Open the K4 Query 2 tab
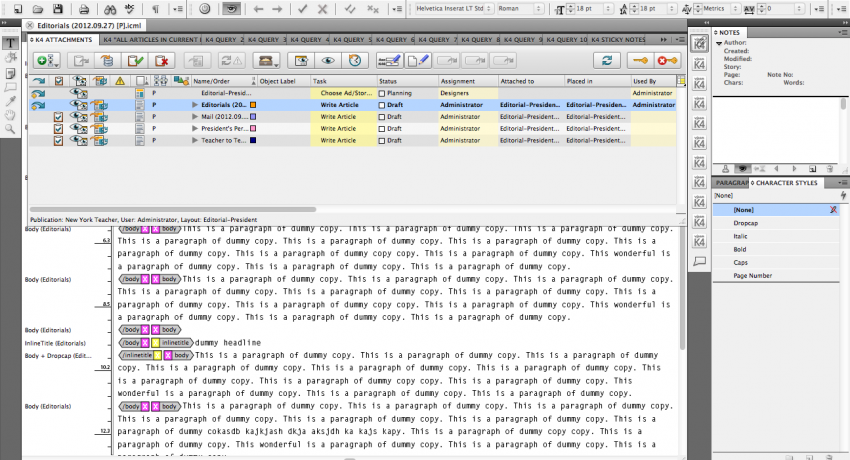850x460 pixels. point(224,40)
